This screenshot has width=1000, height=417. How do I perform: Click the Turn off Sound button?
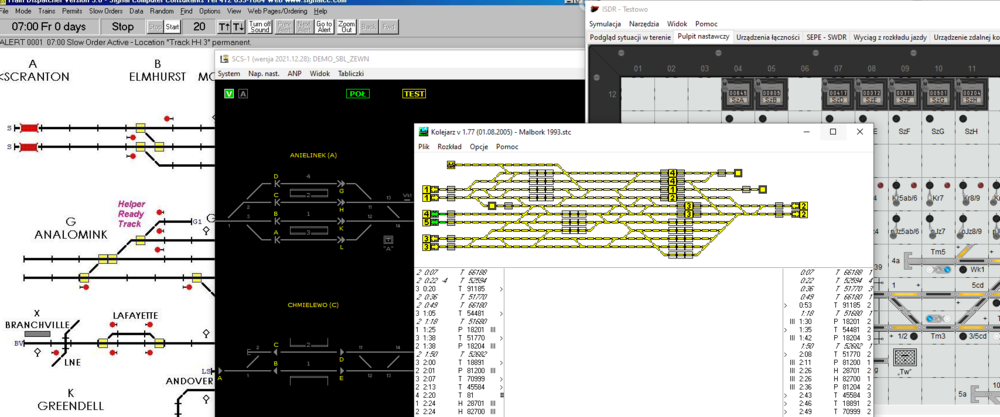click(259, 26)
